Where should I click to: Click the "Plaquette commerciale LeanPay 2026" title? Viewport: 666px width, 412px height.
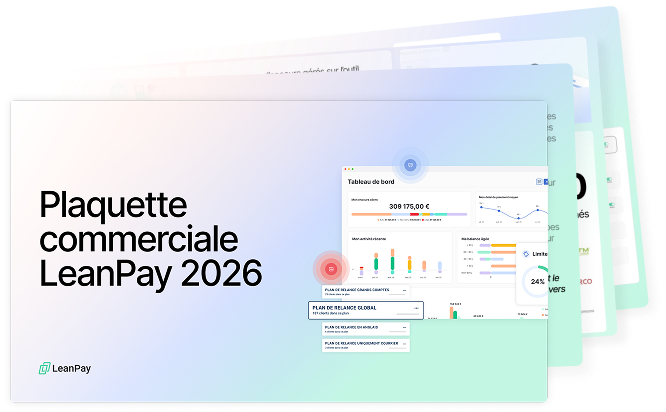(x=151, y=239)
